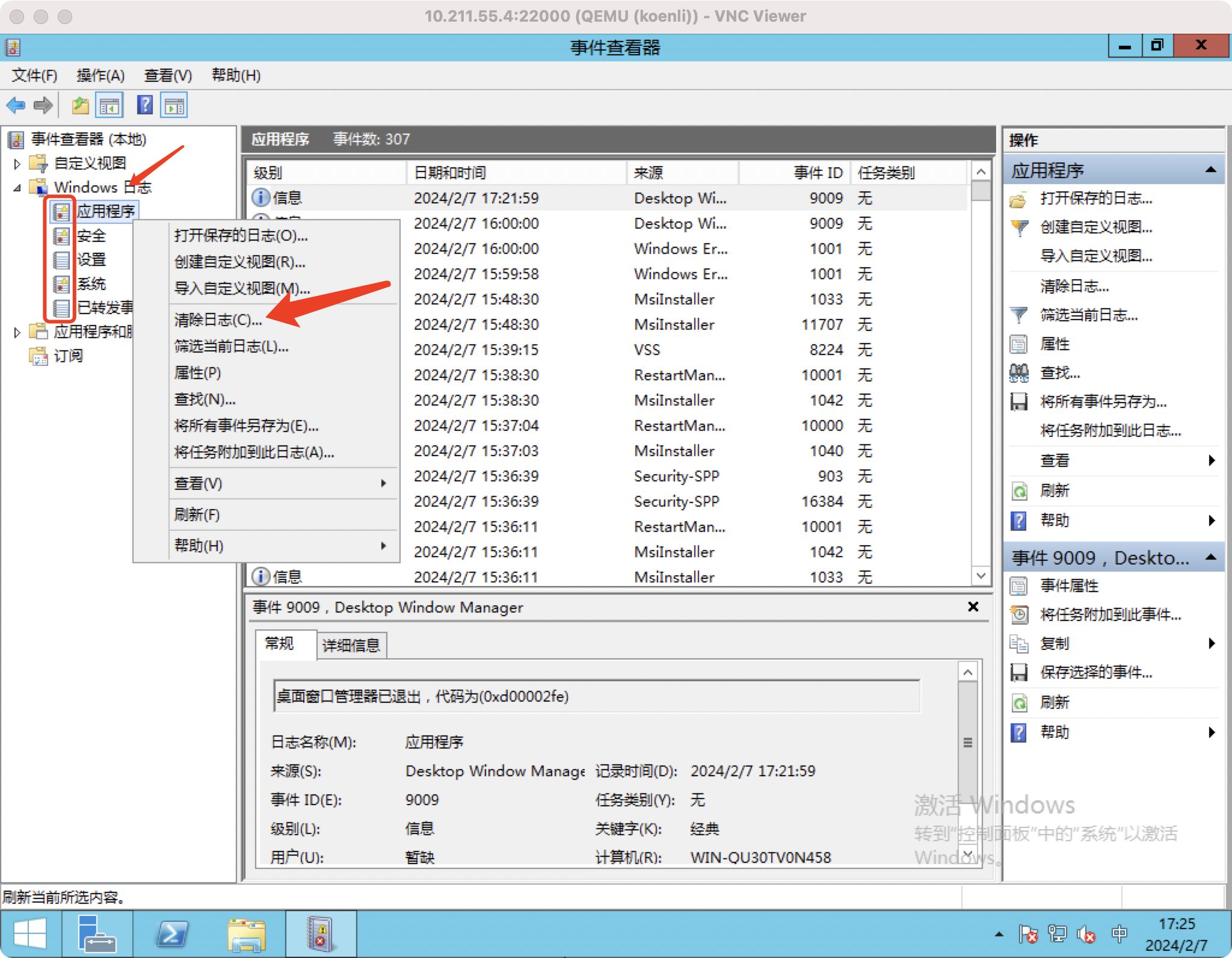Click the Find binoculars icon in the Actions pane
This screenshot has height=958, width=1232.
(1018, 373)
